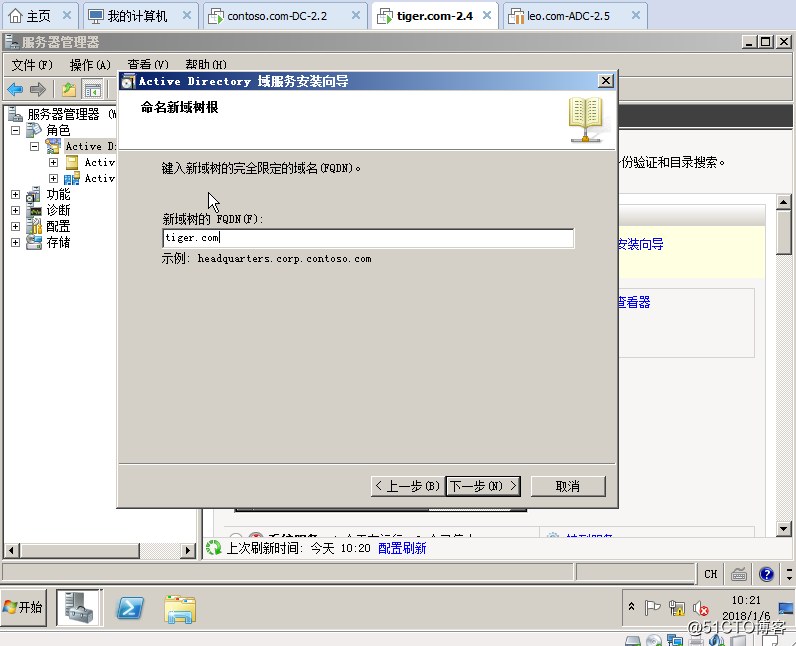Open the 帮助(H) menu
The image size is (796, 646).
(x=206, y=65)
